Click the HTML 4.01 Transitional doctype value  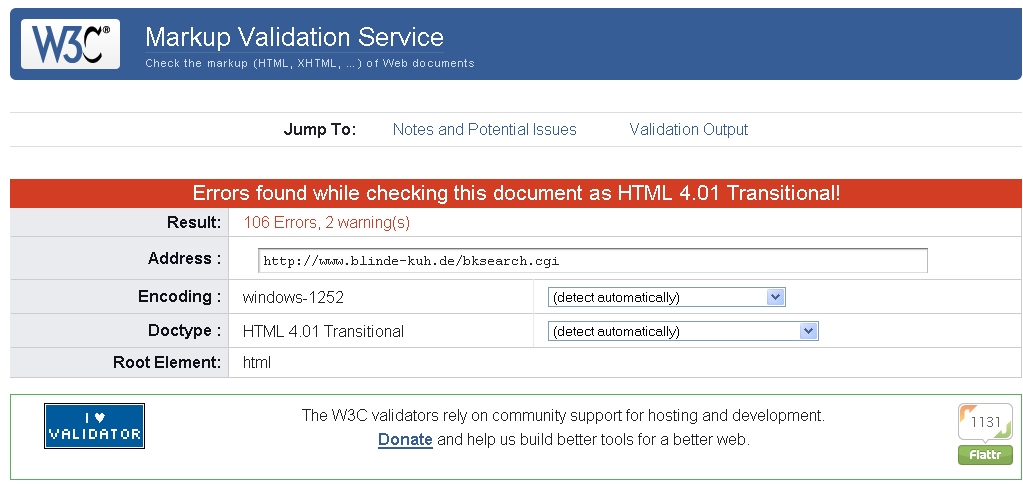[x=323, y=331]
